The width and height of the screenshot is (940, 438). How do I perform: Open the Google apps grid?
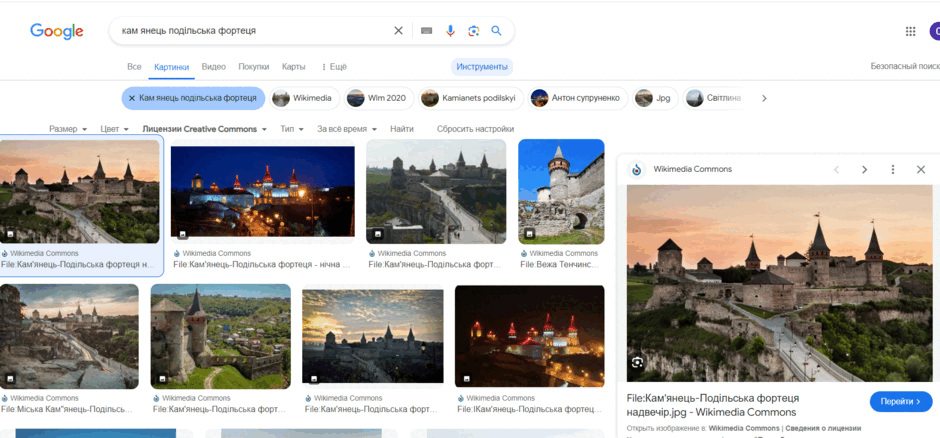[x=910, y=31]
